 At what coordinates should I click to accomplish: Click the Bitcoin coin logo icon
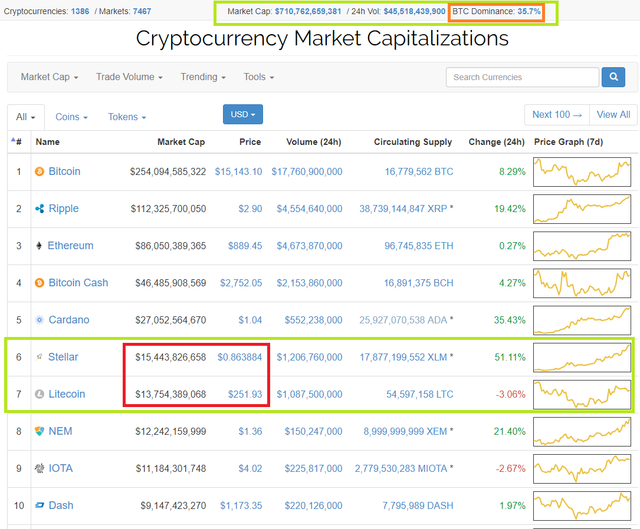click(x=39, y=171)
